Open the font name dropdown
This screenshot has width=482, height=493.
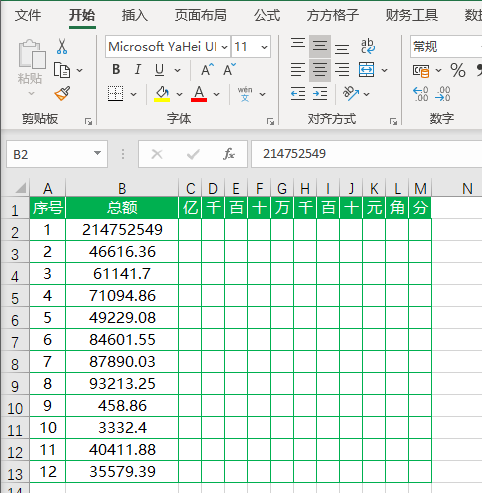(x=225, y=47)
